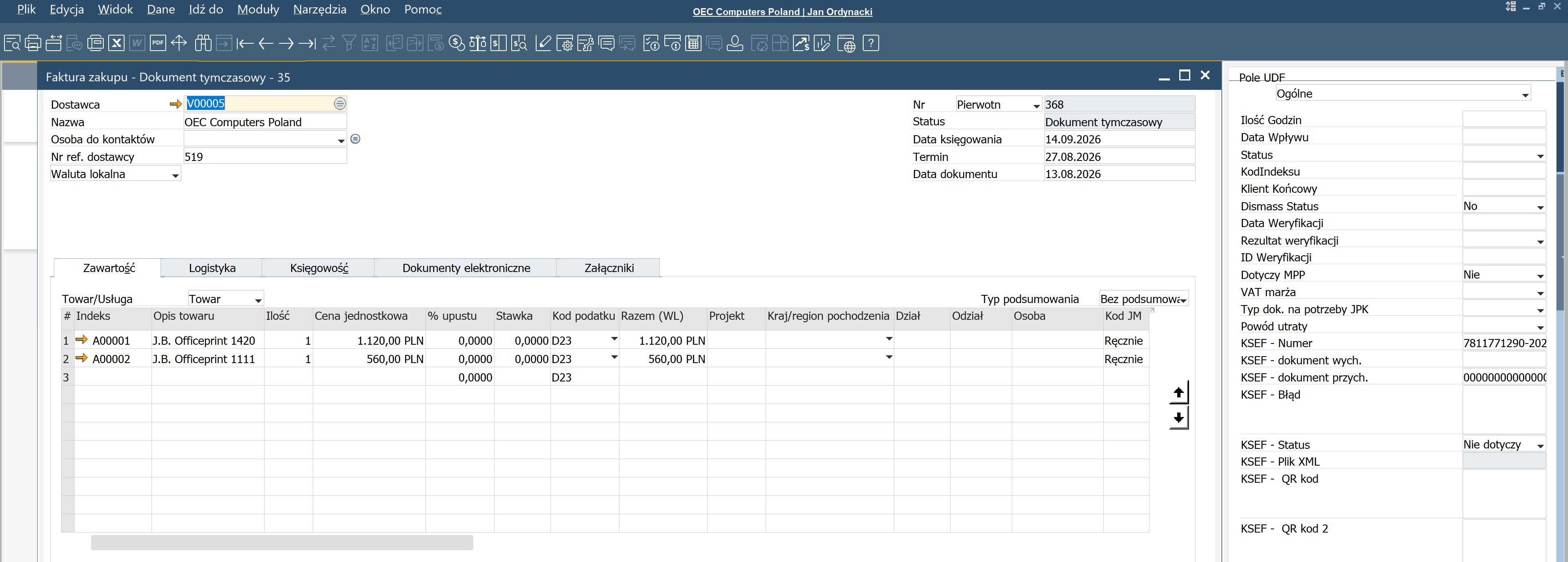The image size is (1568, 562).
Task: Open the calendar toolbar icon
Action: pyautogui.click(x=693, y=43)
